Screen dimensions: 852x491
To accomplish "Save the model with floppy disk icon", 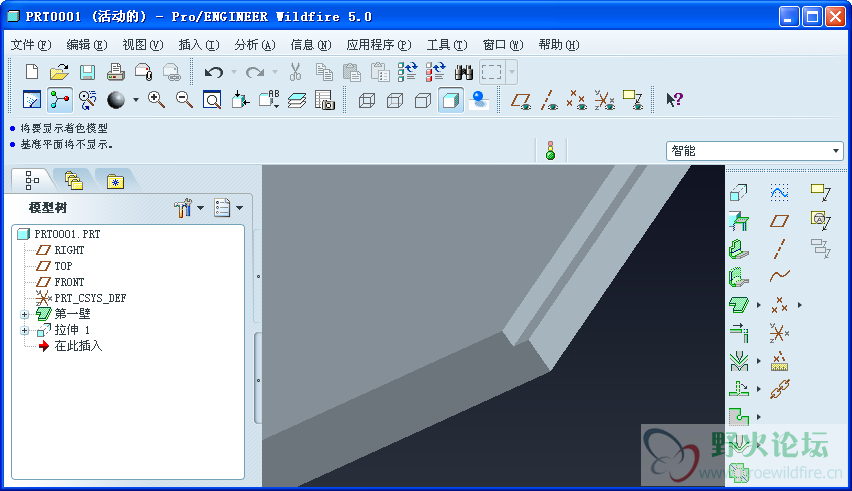I will [87, 72].
